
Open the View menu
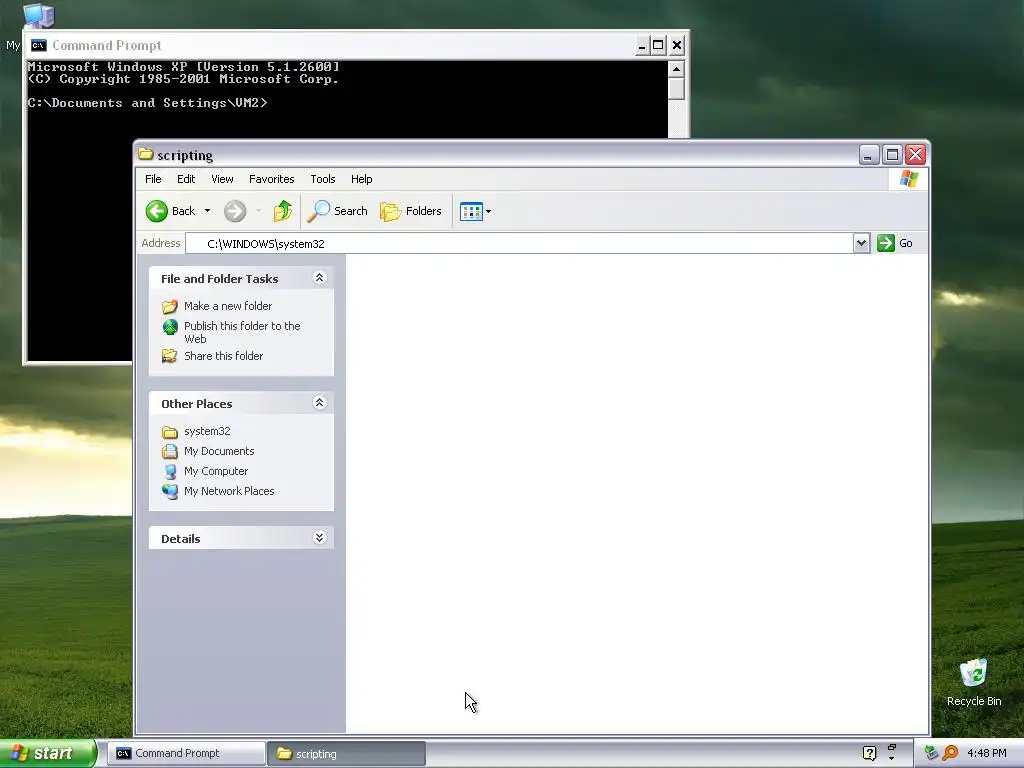(x=222, y=179)
